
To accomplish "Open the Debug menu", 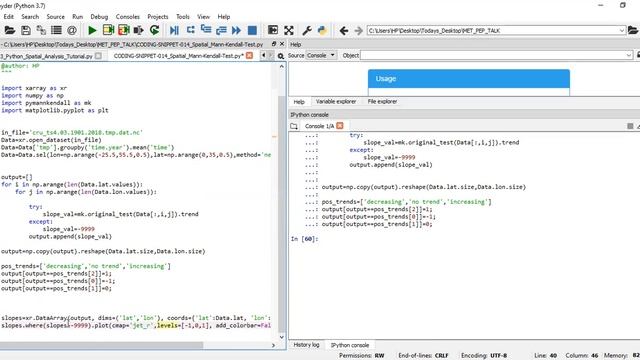I will [99, 17].
